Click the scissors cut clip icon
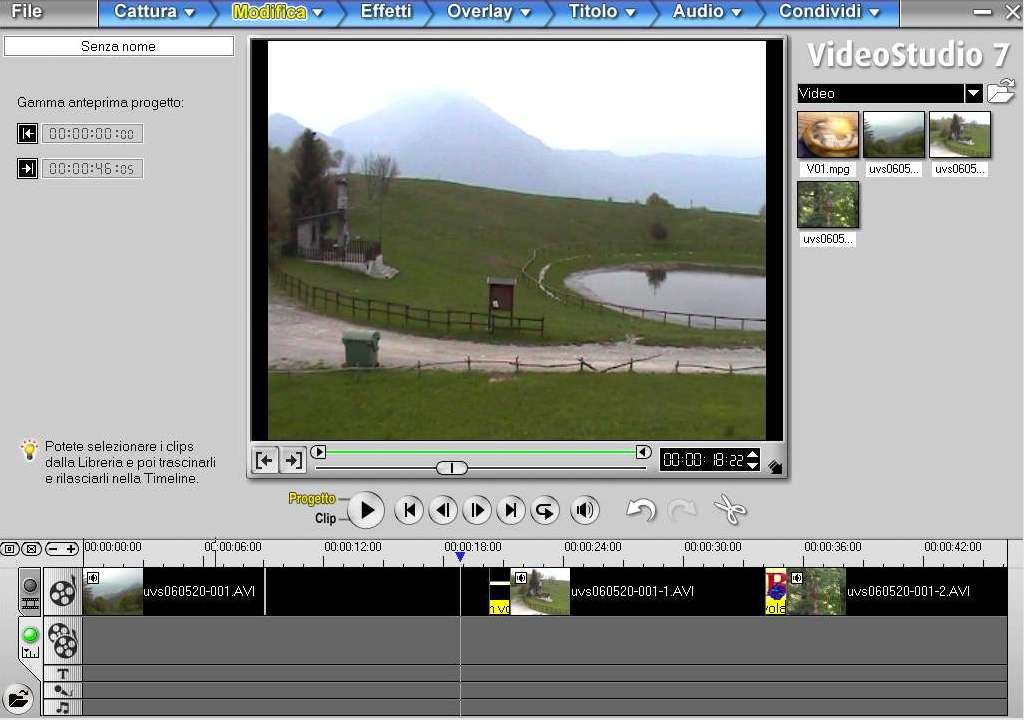This screenshot has height=720, width=1024. [730, 510]
